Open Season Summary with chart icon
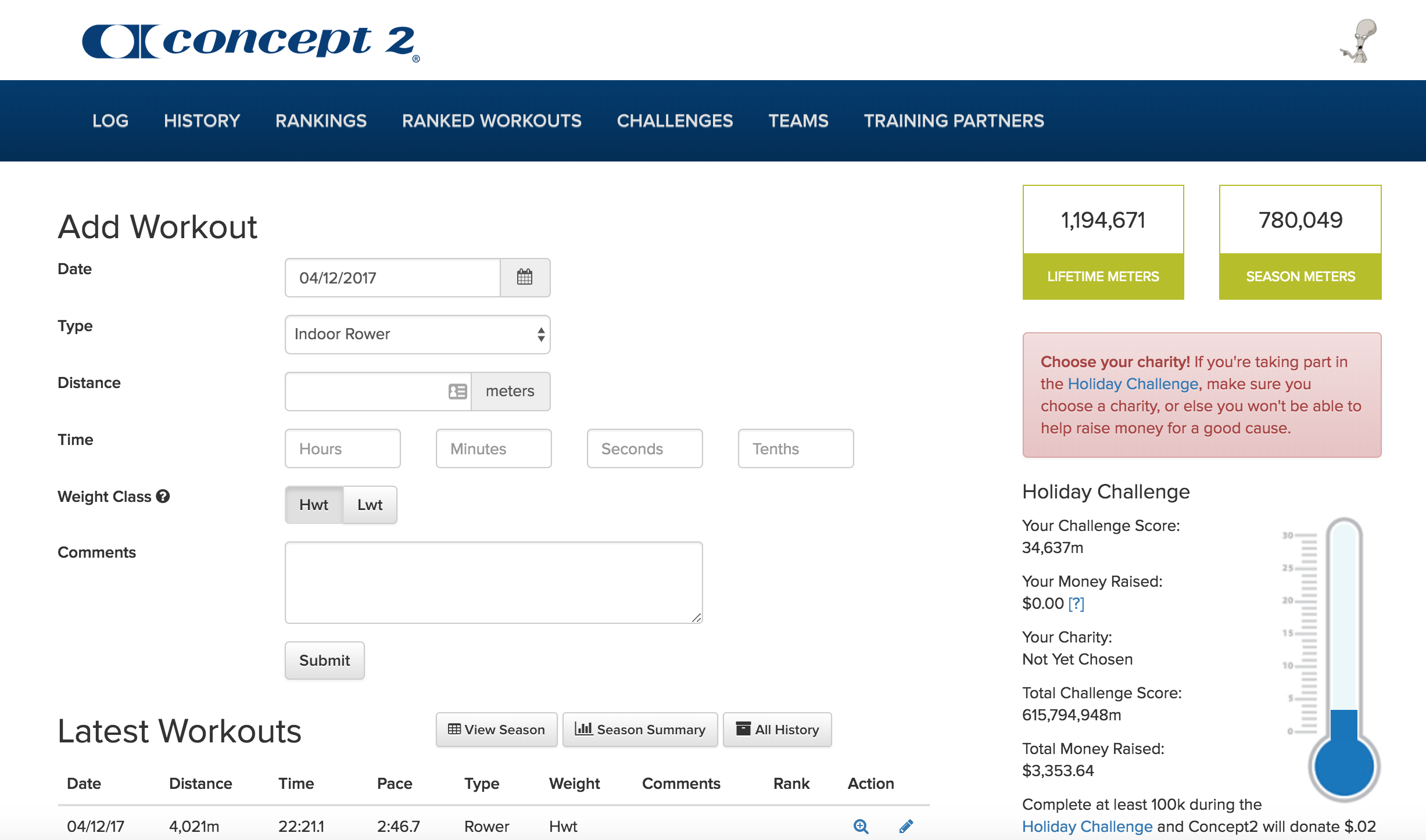This screenshot has height=840, width=1426. pyautogui.click(x=640, y=730)
